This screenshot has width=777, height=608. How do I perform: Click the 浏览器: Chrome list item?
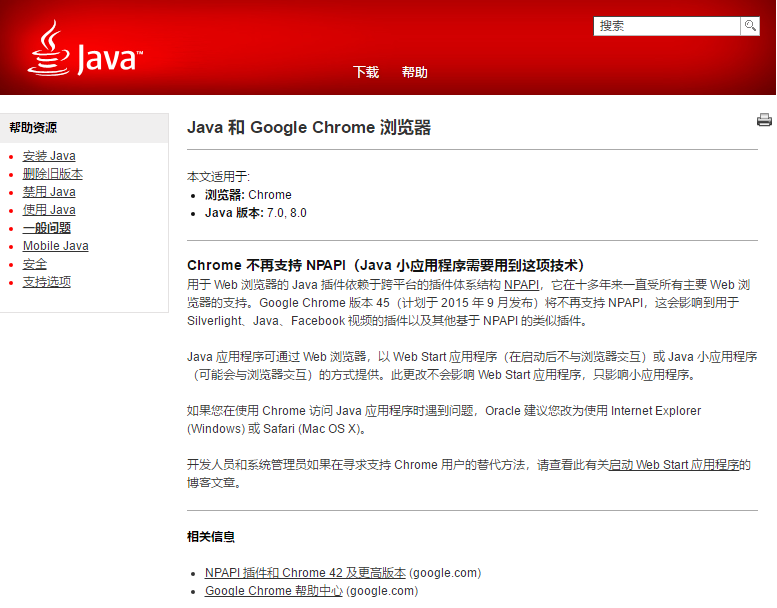click(248, 195)
